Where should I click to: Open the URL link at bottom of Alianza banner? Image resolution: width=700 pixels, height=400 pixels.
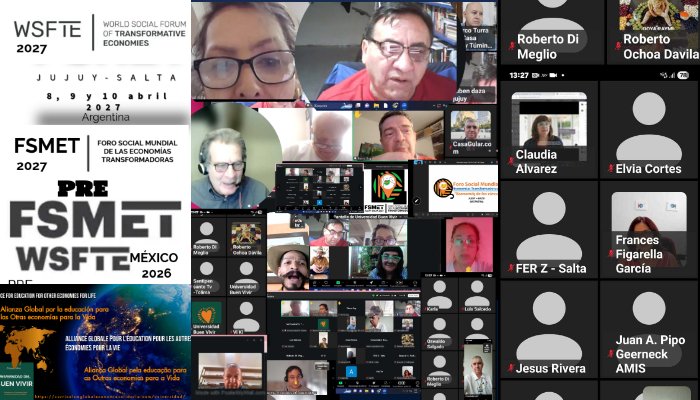(109, 396)
